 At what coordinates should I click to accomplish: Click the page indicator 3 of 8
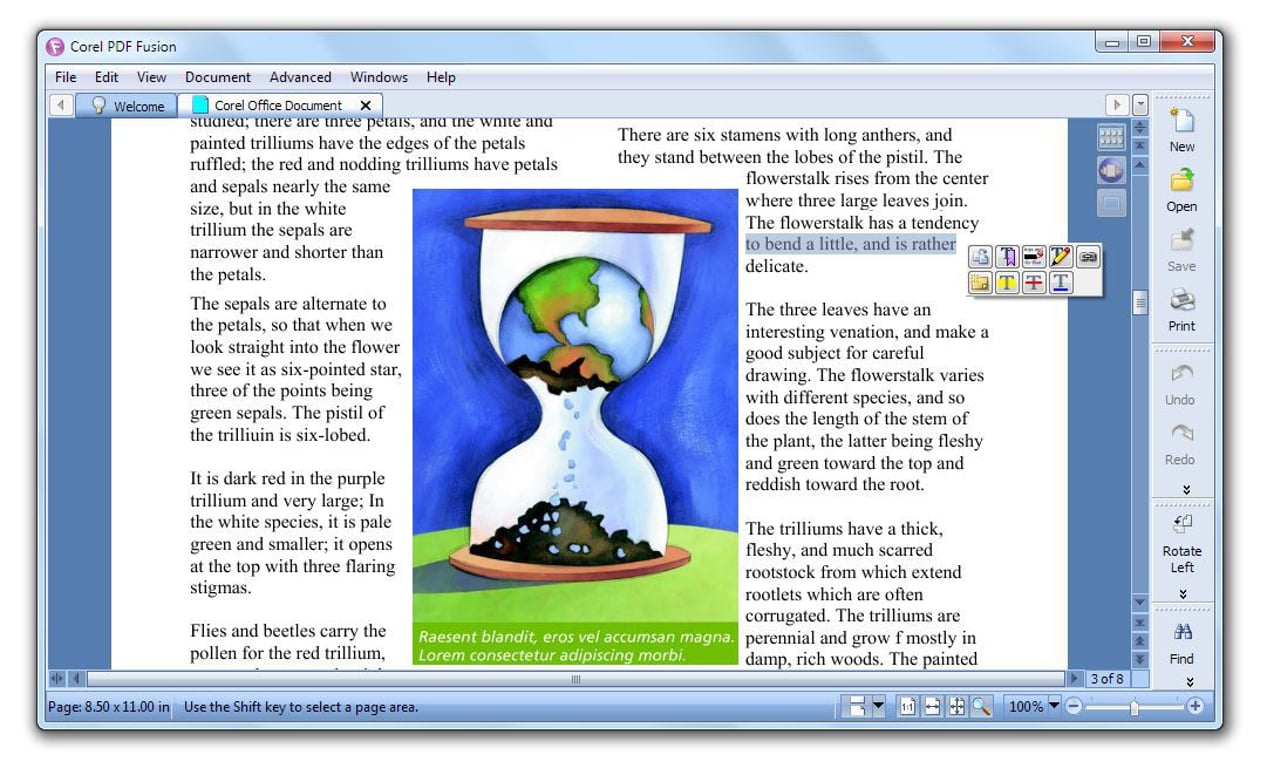pyautogui.click(x=1107, y=679)
